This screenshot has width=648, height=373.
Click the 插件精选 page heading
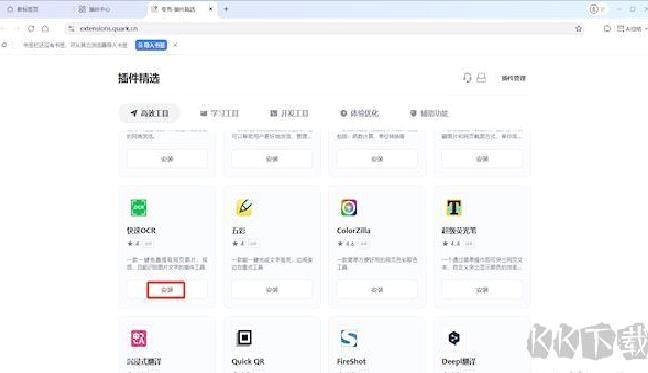(139, 78)
